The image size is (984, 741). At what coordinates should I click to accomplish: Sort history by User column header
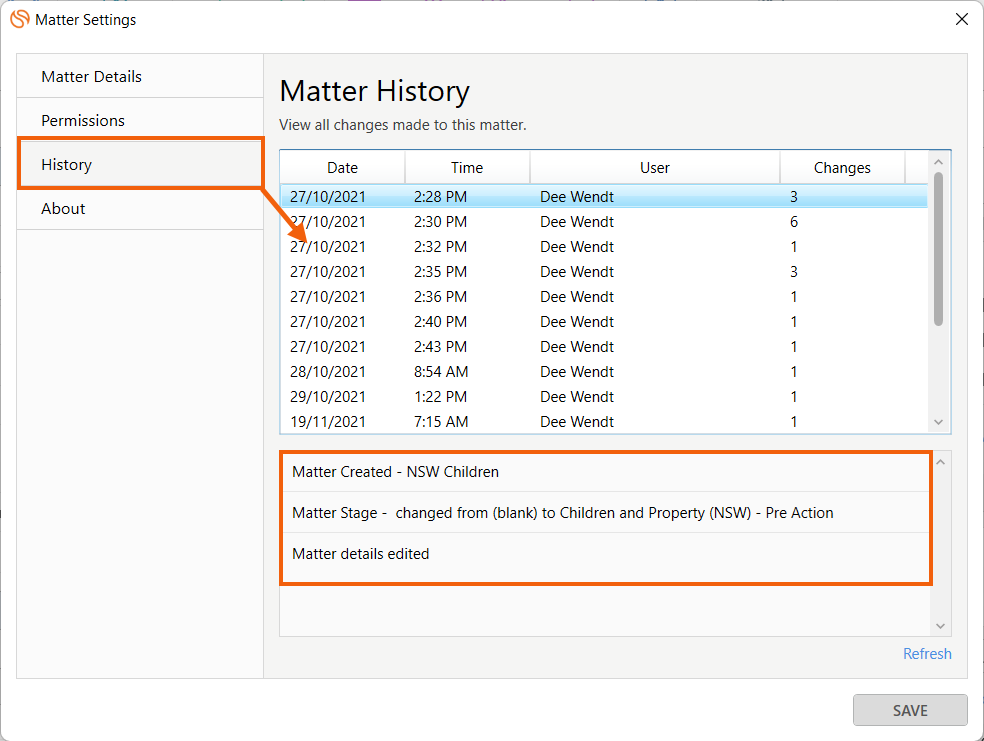(655, 168)
